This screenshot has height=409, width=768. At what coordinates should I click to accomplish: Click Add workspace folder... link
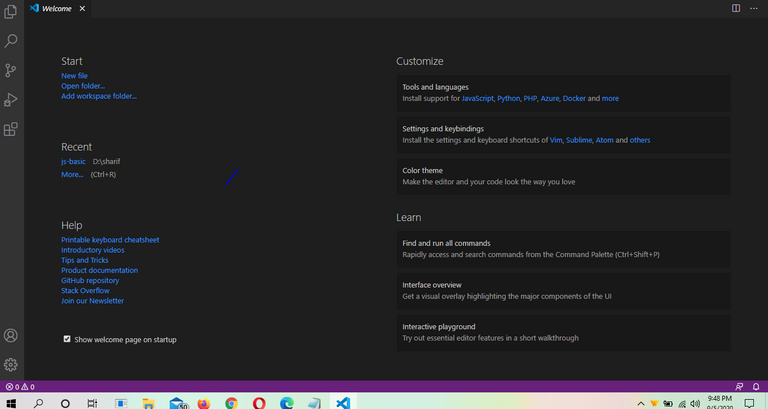point(99,96)
